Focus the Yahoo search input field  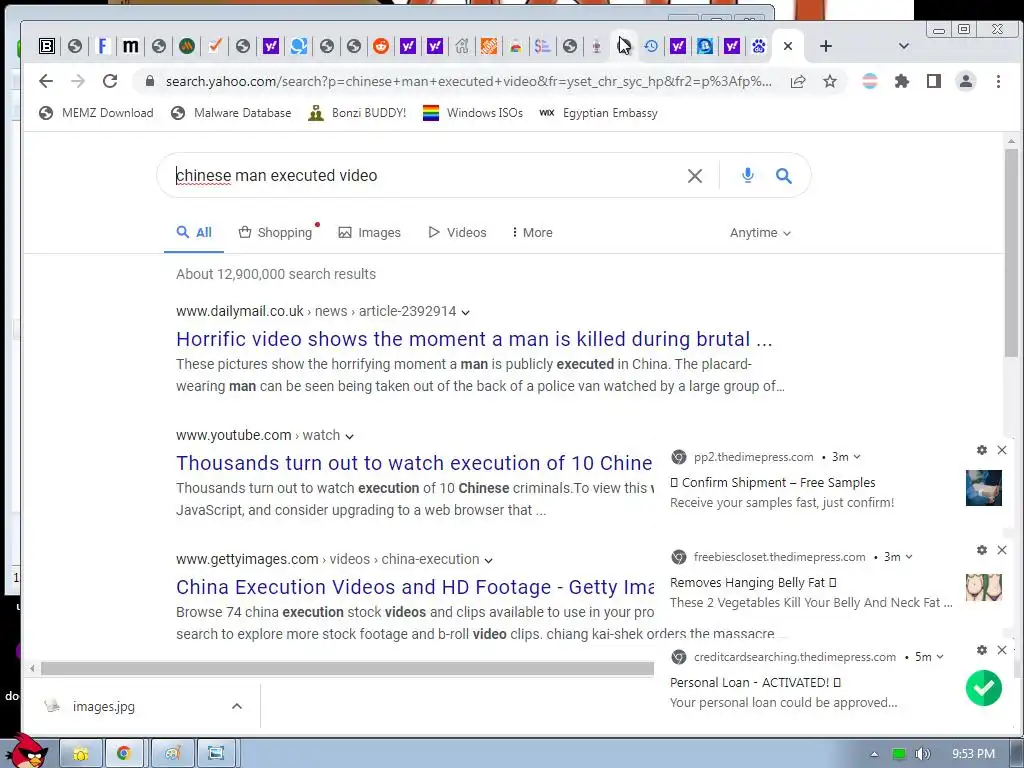424,176
